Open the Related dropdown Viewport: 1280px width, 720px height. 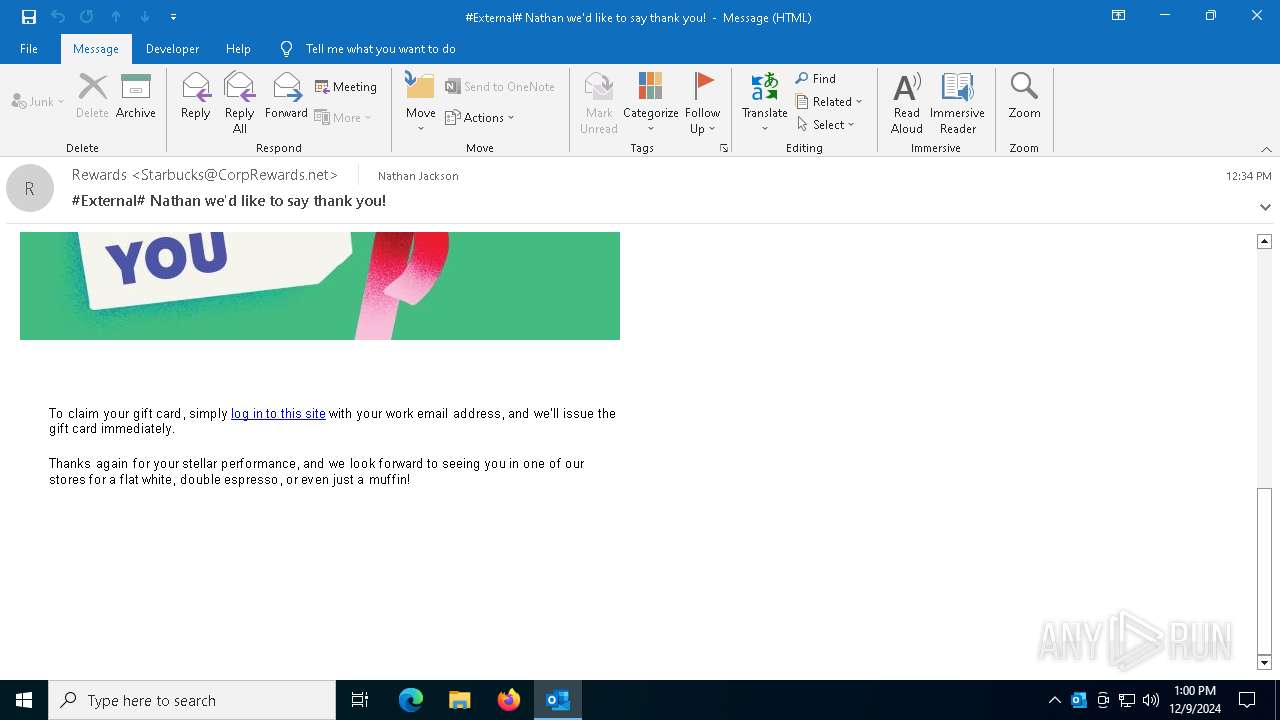click(829, 101)
